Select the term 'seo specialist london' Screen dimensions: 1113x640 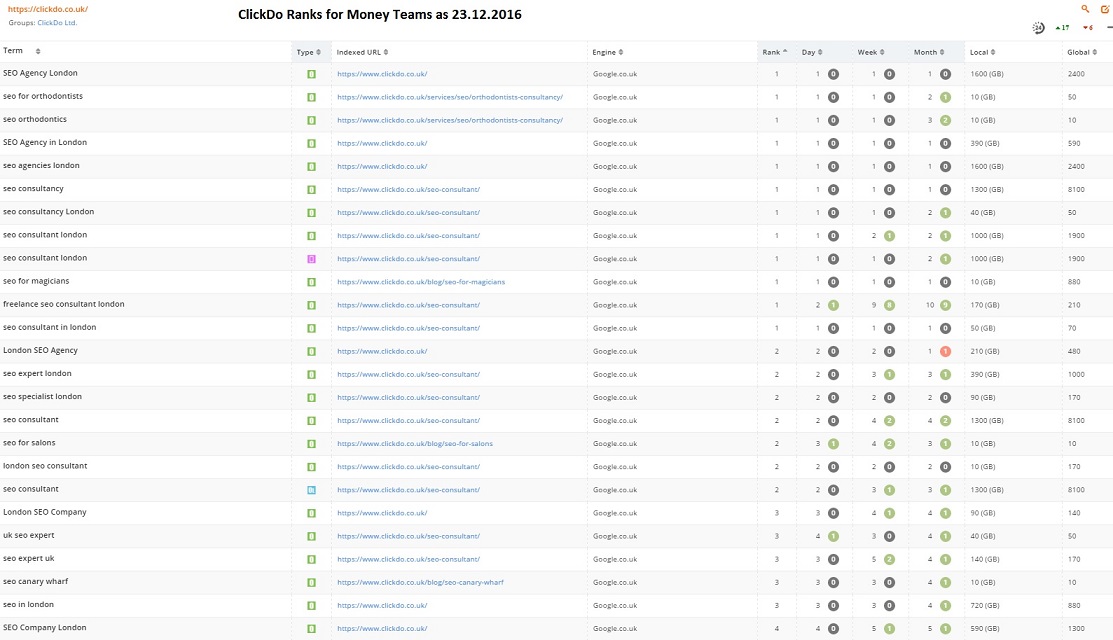click(x=42, y=397)
